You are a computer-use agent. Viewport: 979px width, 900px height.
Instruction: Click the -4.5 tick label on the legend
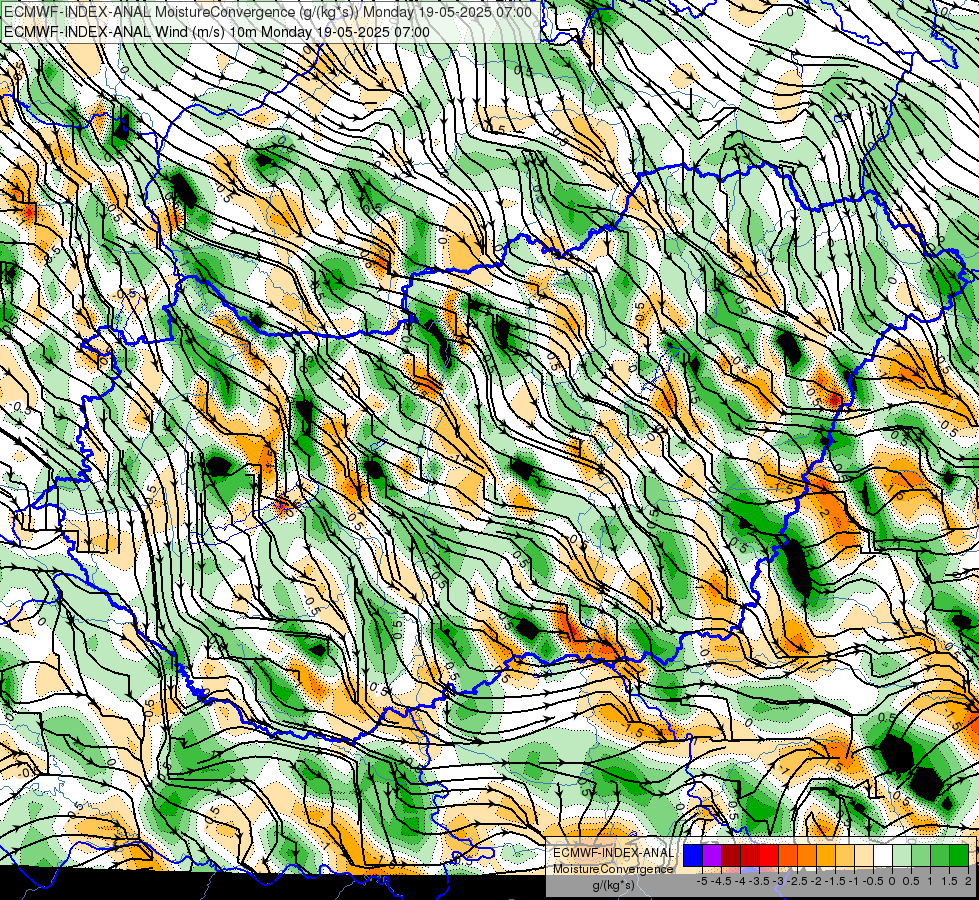tap(721, 881)
